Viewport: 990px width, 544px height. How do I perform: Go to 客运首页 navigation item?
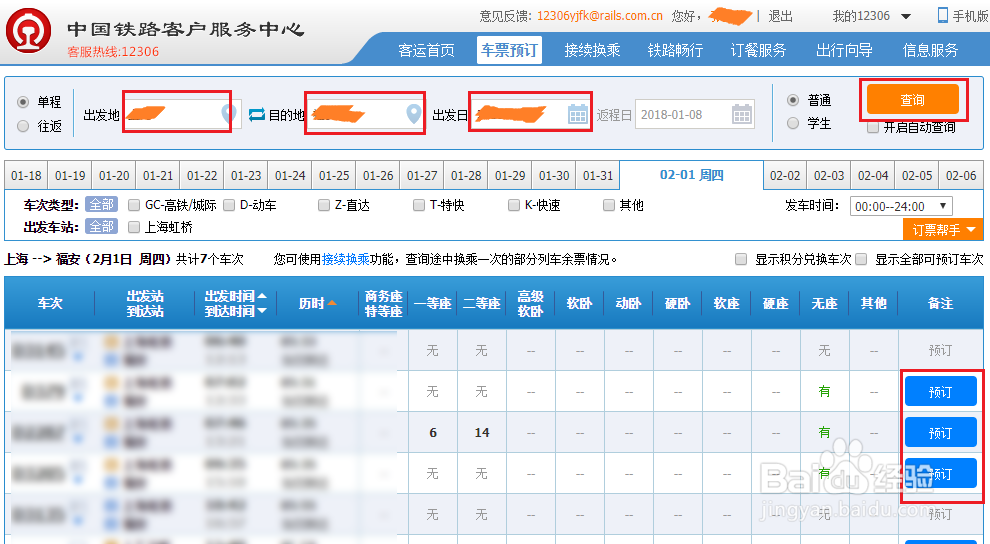coord(426,50)
